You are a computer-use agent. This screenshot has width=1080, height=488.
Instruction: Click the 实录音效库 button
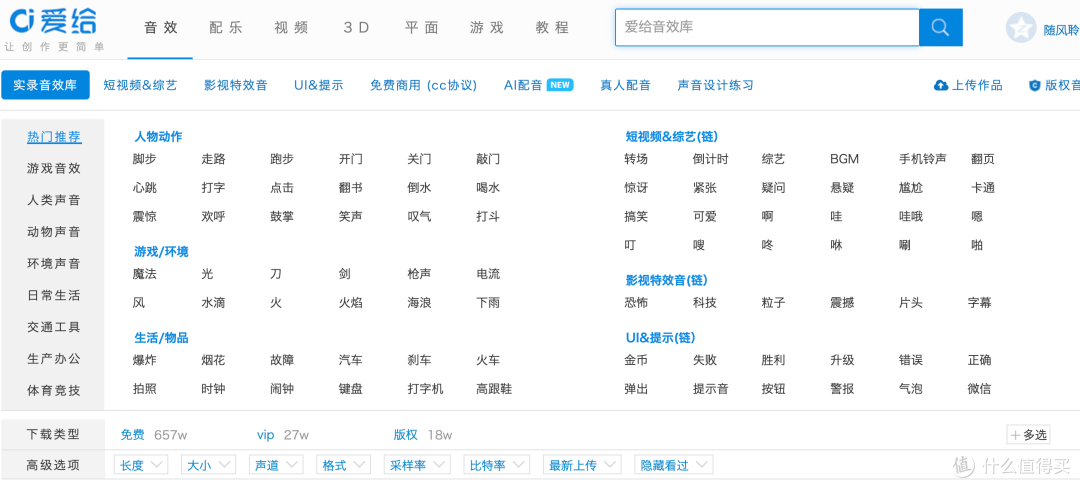click(x=45, y=85)
